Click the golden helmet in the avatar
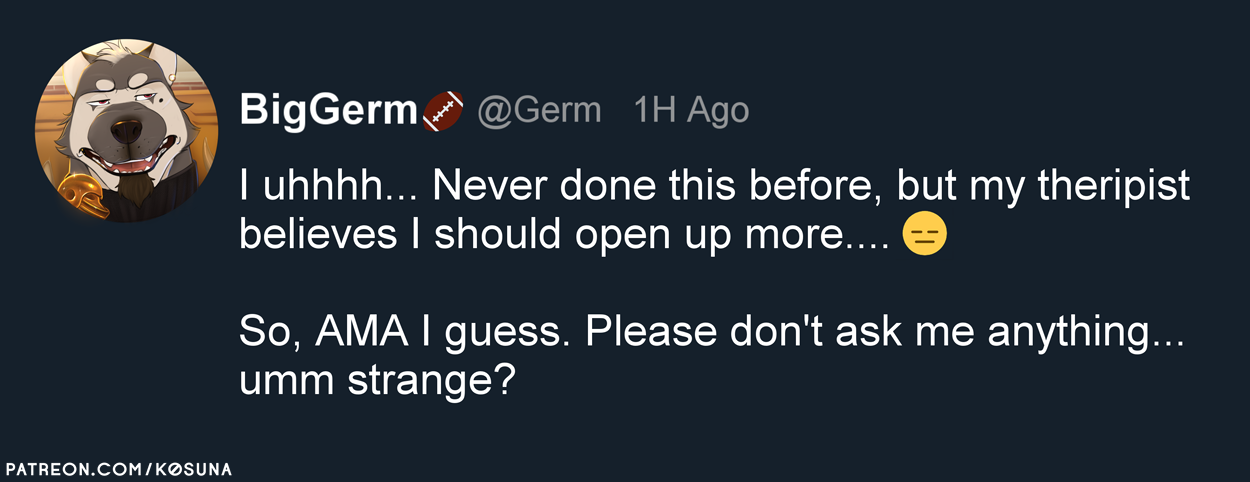1250x482 pixels. [78, 195]
